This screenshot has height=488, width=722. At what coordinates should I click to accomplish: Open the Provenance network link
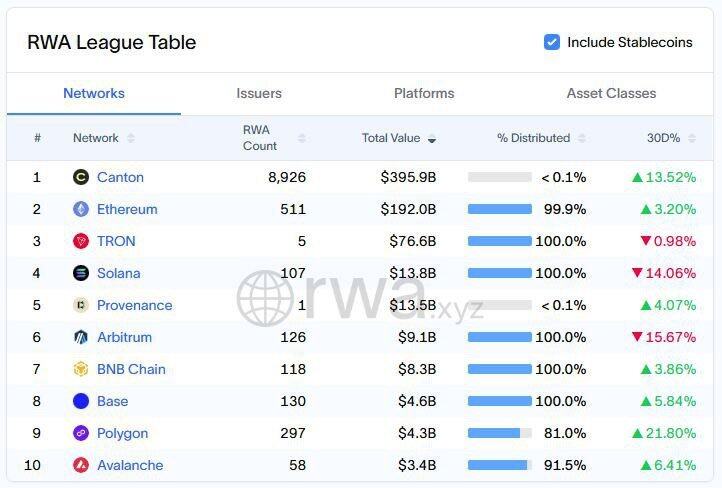(134, 305)
